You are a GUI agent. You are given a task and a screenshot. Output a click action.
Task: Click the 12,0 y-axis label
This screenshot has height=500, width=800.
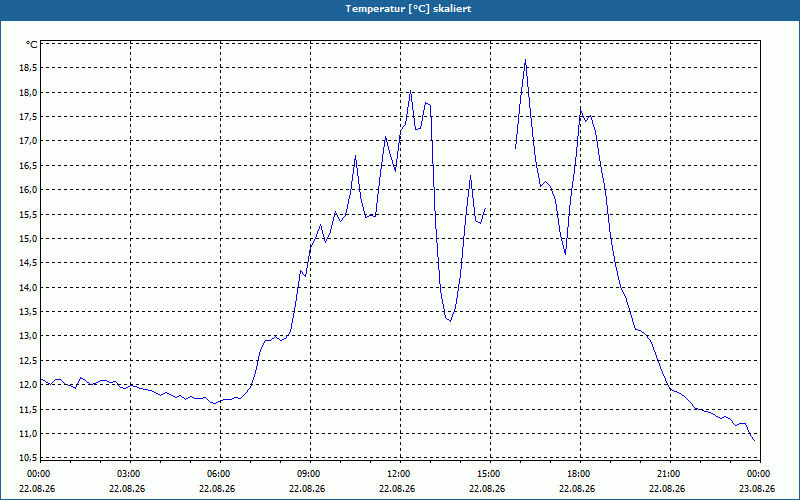tap(29, 385)
